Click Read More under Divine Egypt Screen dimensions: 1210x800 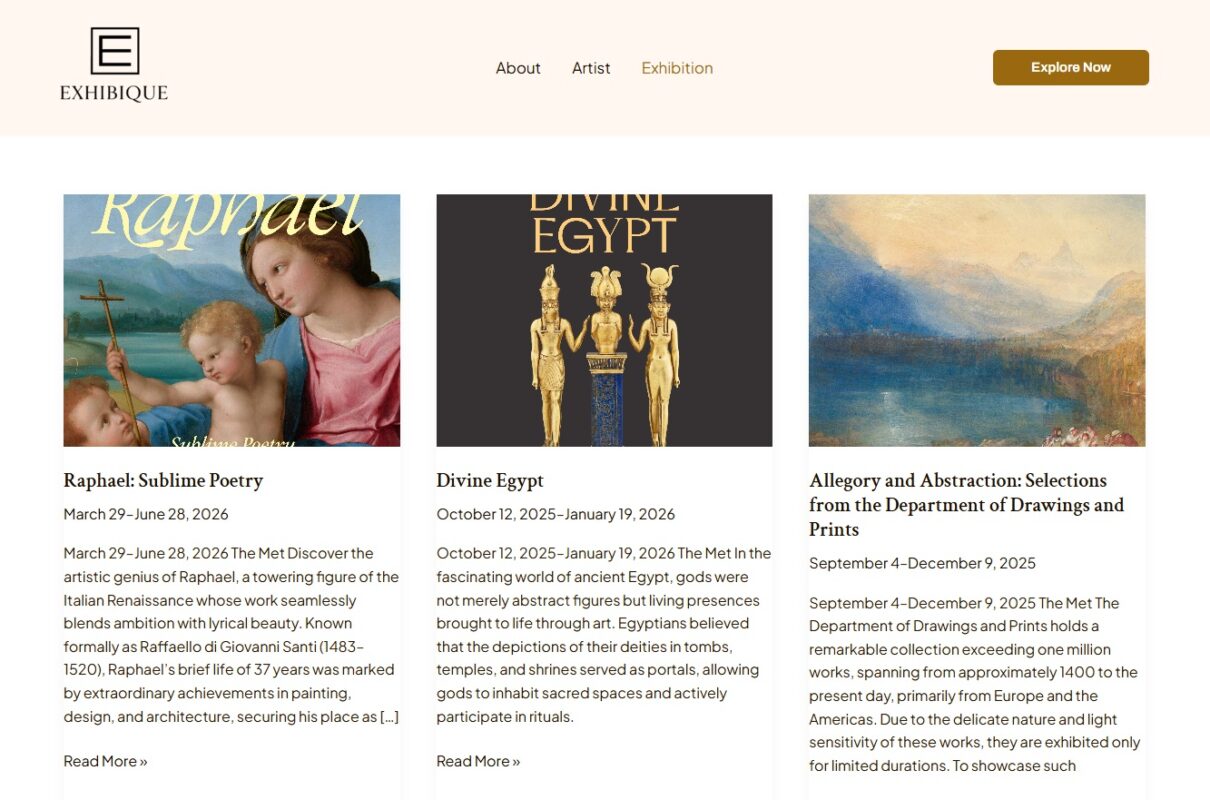(478, 761)
